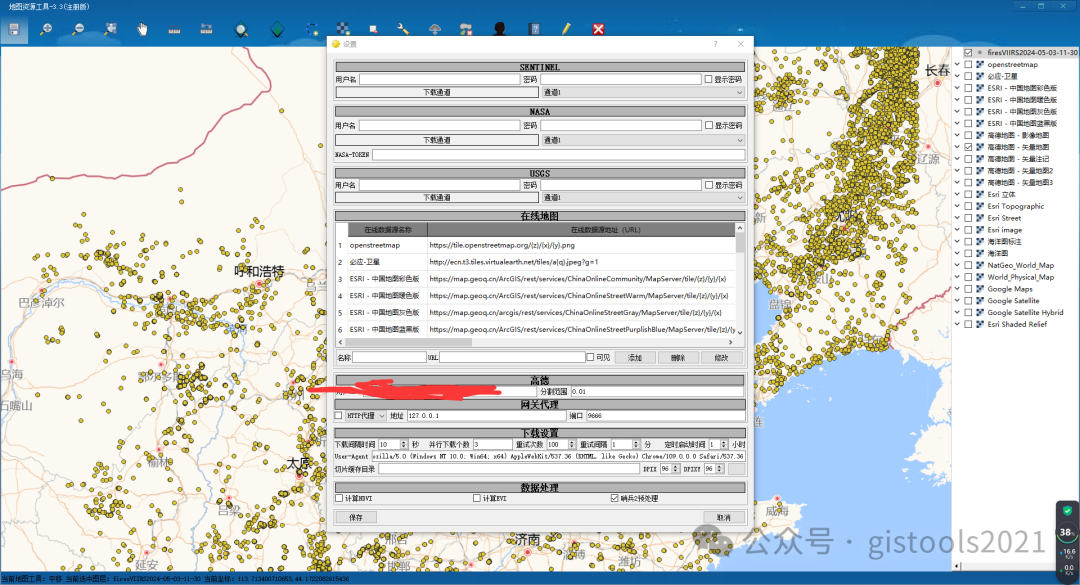Click the 修改 modify button
The image size is (1080, 585).
click(x=721, y=358)
